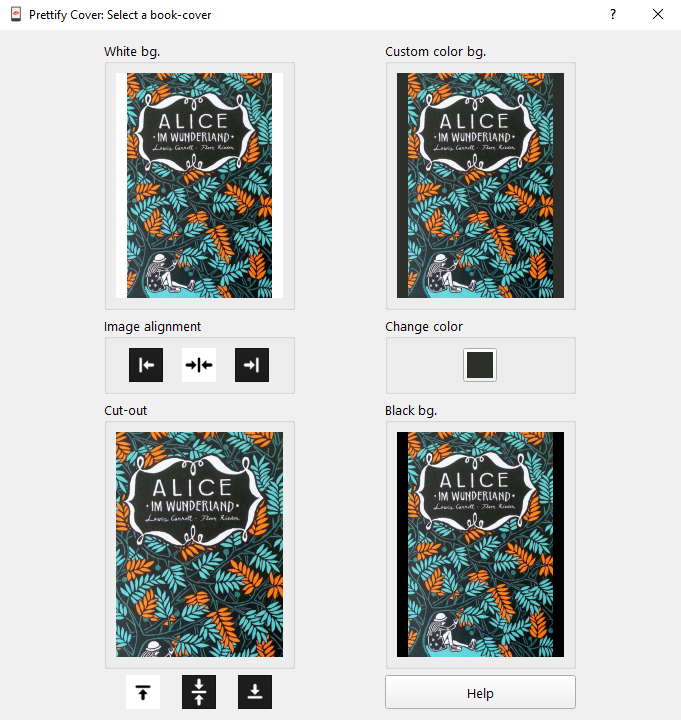Click the Cut-out heading text
This screenshot has height=720, width=681.
(x=125, y=410)
